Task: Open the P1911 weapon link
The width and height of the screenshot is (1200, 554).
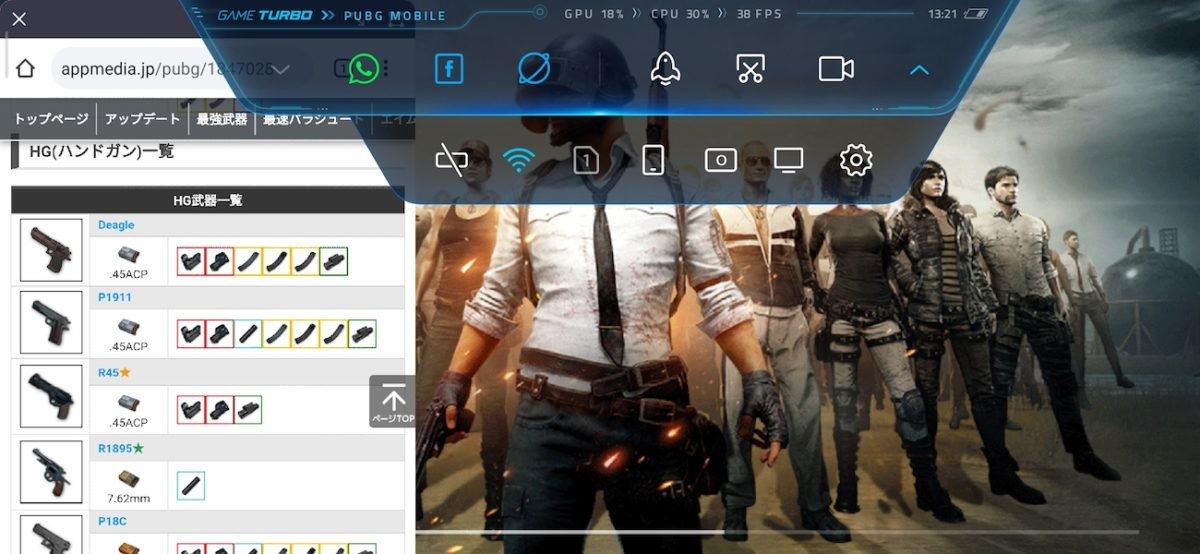Action: pos(115,297)
